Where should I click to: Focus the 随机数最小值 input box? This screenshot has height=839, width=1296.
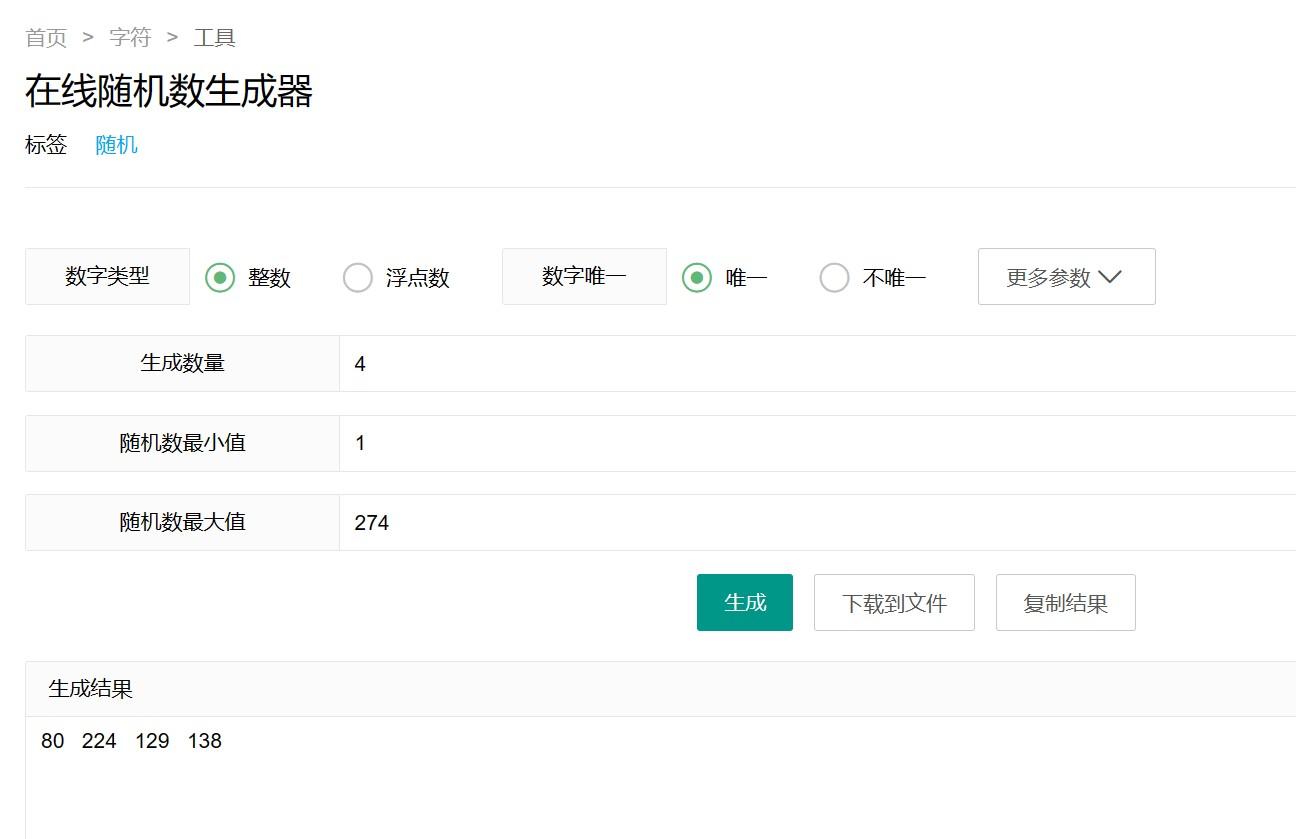pyautogui.click(x=816, y=443)
